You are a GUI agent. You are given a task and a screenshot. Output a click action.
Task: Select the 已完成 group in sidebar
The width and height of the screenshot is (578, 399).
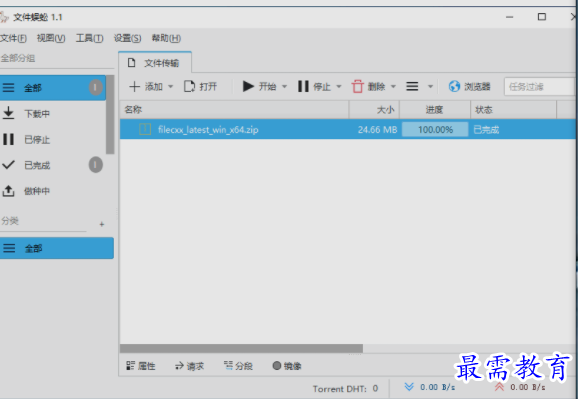tap(53, 165)
